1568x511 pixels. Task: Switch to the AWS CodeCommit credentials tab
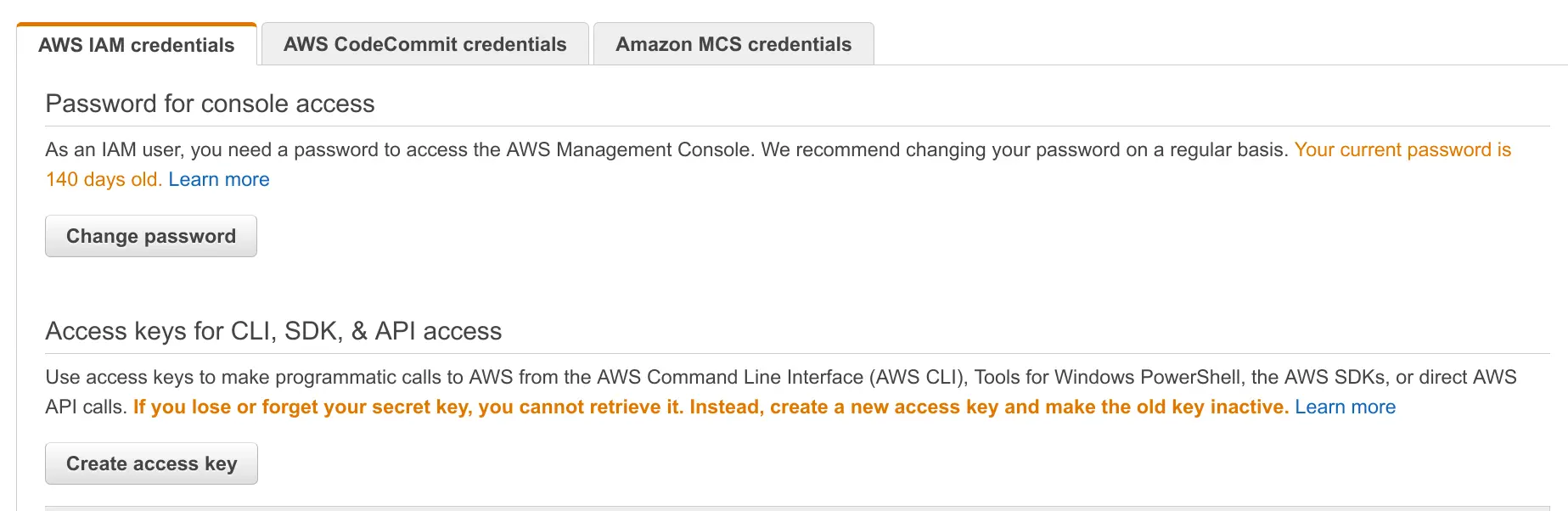click(x=424, y=44)
